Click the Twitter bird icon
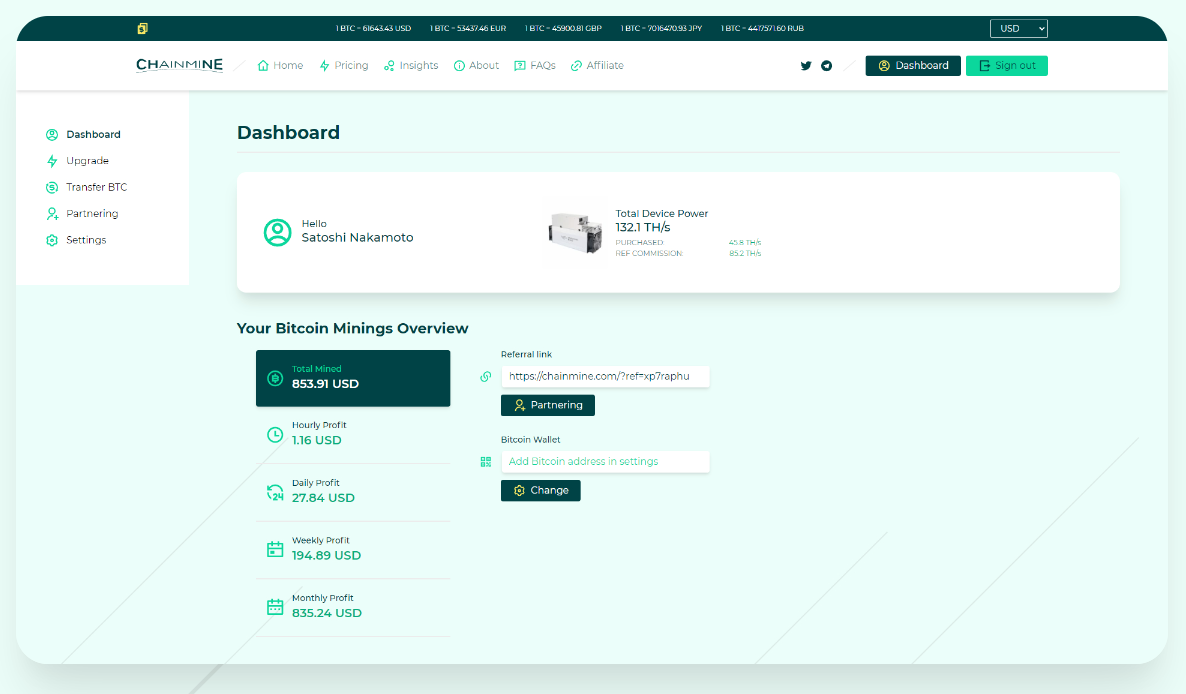 click(x=806, y=66)
